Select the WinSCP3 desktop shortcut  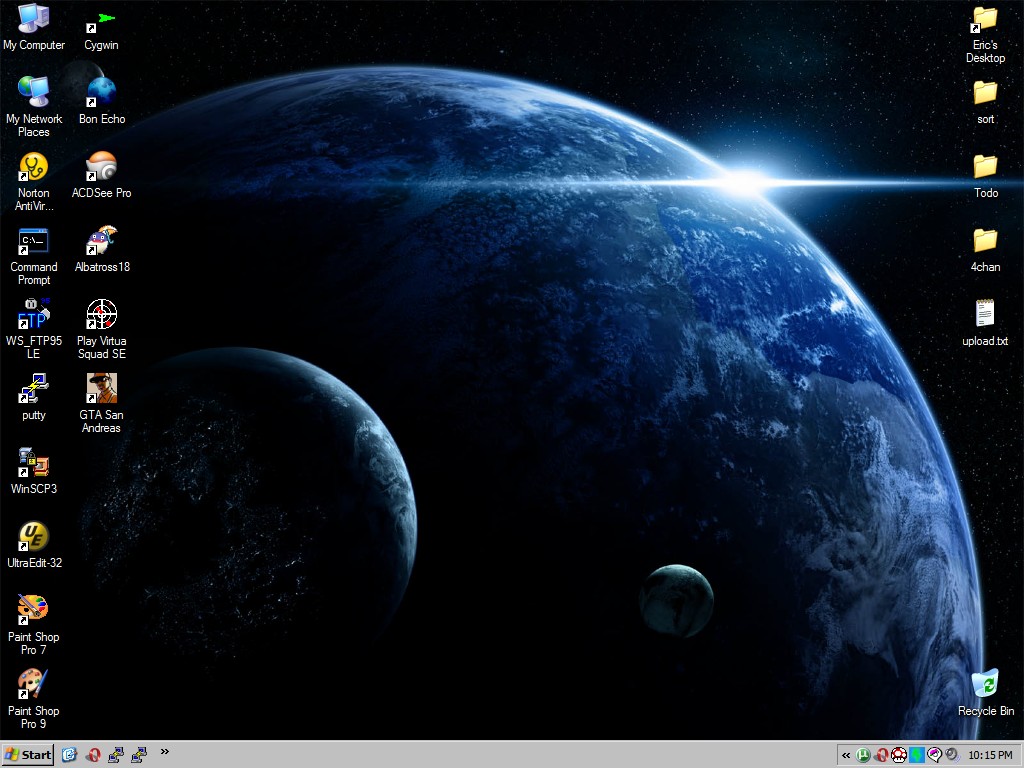(34, 471)
